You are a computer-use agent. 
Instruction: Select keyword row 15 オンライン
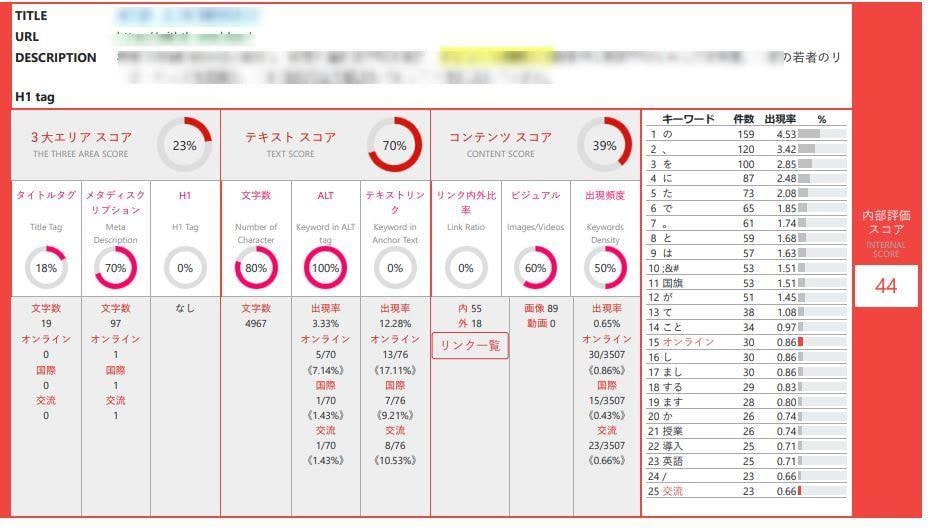(746, 342)
